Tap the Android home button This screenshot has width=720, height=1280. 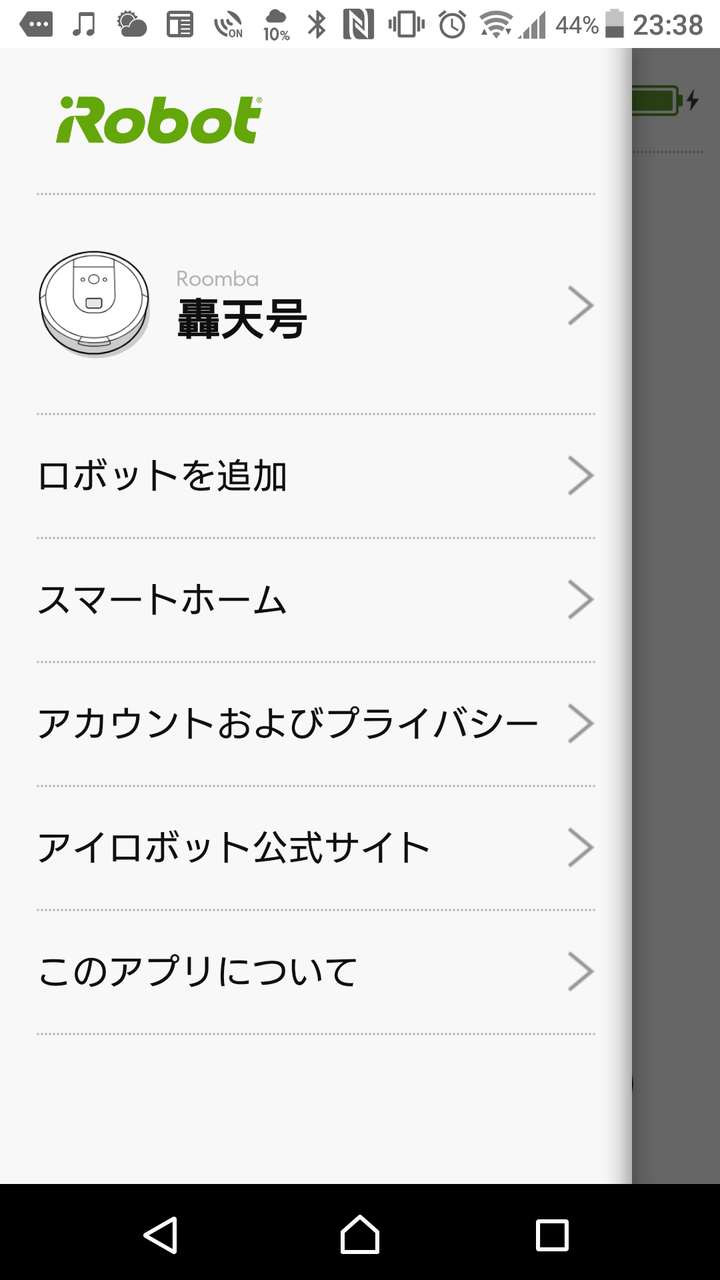click(360, 1235)
